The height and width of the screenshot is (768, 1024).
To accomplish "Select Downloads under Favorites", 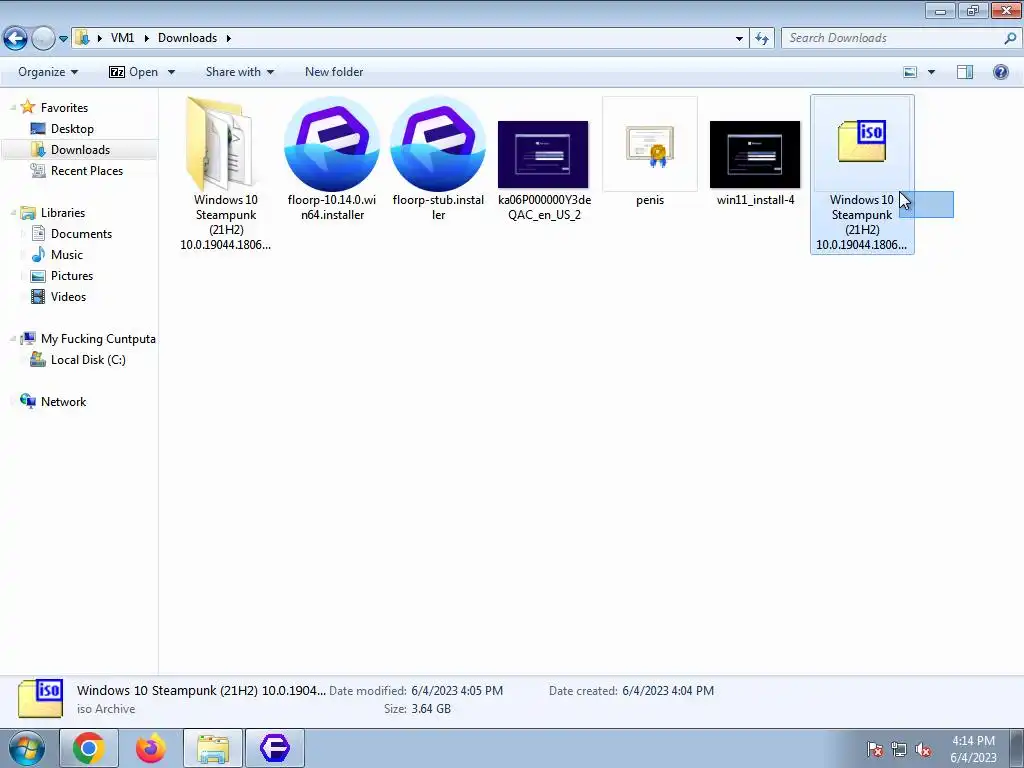I will [x=80, y=150].
